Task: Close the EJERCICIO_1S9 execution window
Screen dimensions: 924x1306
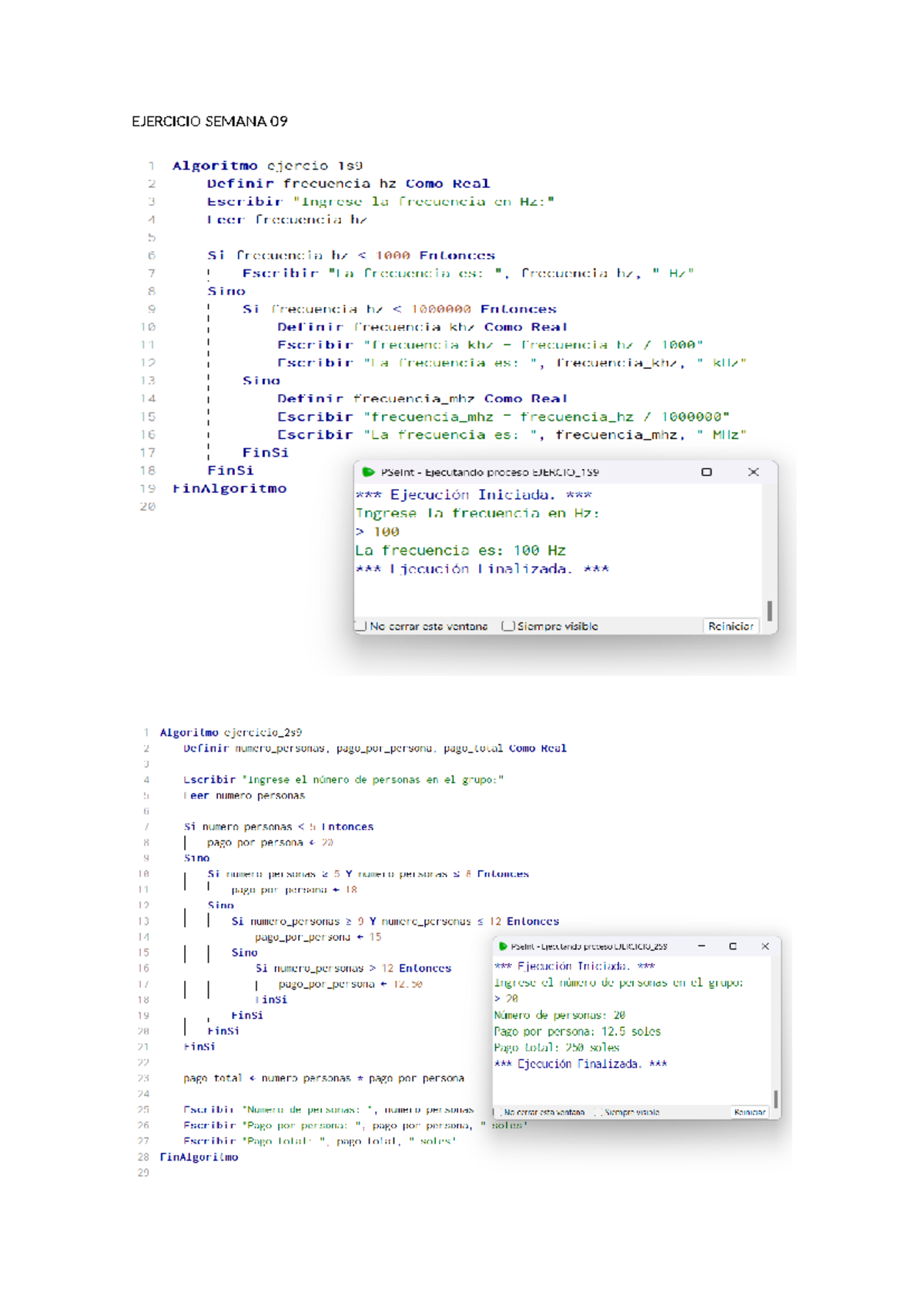Action: pos(753,472)
